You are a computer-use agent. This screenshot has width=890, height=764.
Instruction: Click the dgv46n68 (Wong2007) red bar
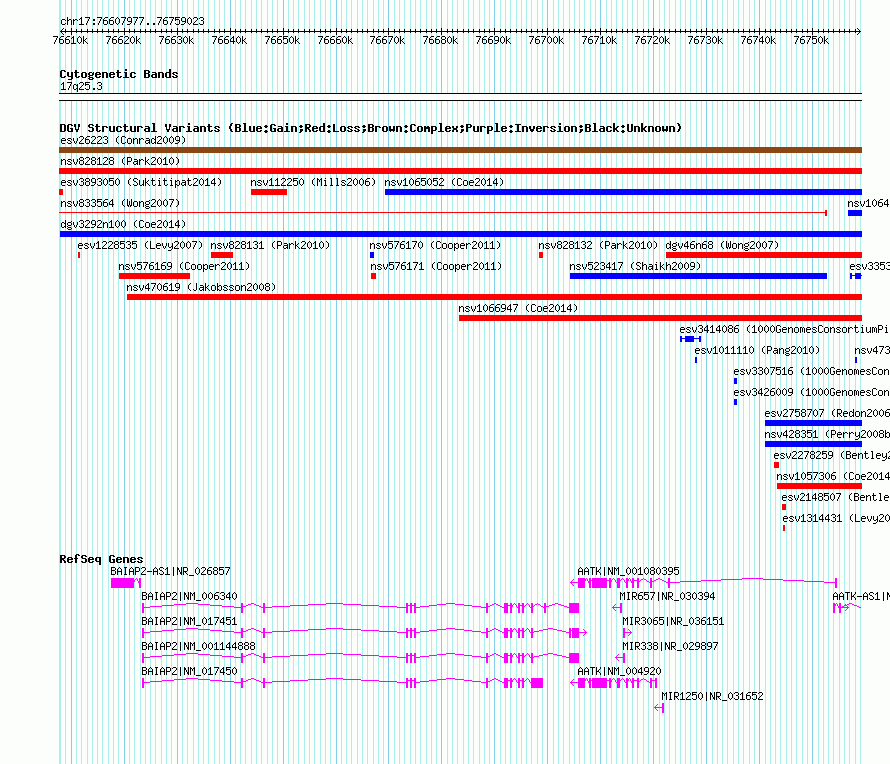pyautogui.click(x=764, y=255)
